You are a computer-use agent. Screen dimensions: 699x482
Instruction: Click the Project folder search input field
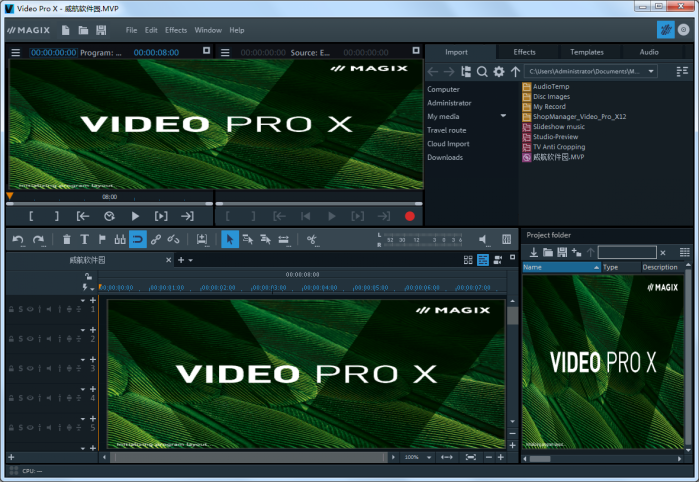627,252
